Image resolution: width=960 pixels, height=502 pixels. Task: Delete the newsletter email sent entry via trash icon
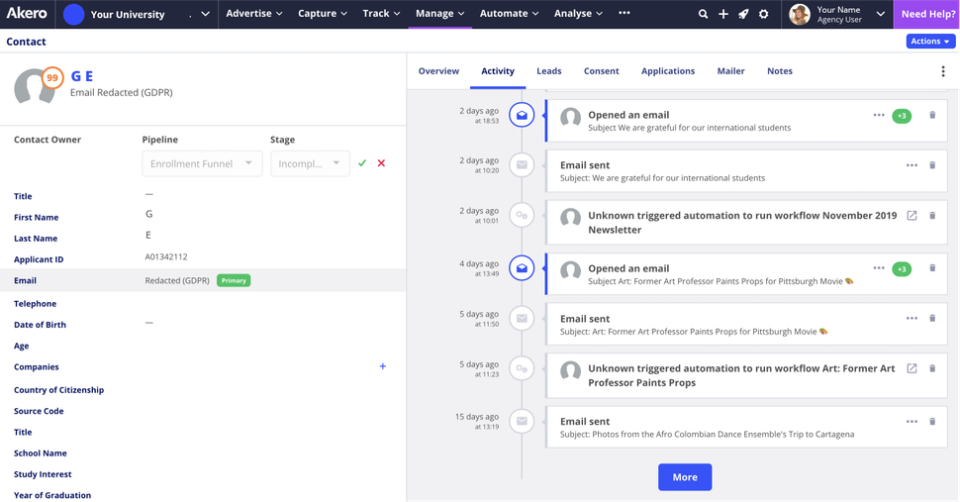932,165
